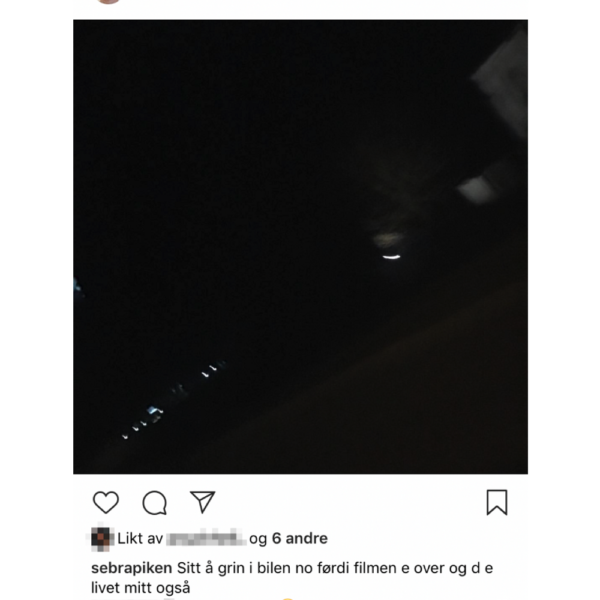Click the blurred gray text beneath the caption

pos(132,598)
